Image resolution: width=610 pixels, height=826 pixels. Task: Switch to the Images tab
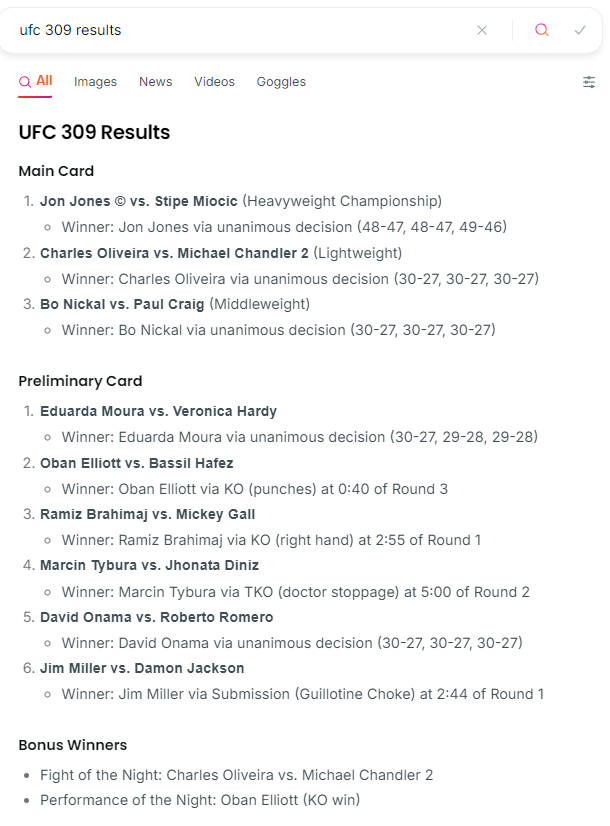click(95, 82)
